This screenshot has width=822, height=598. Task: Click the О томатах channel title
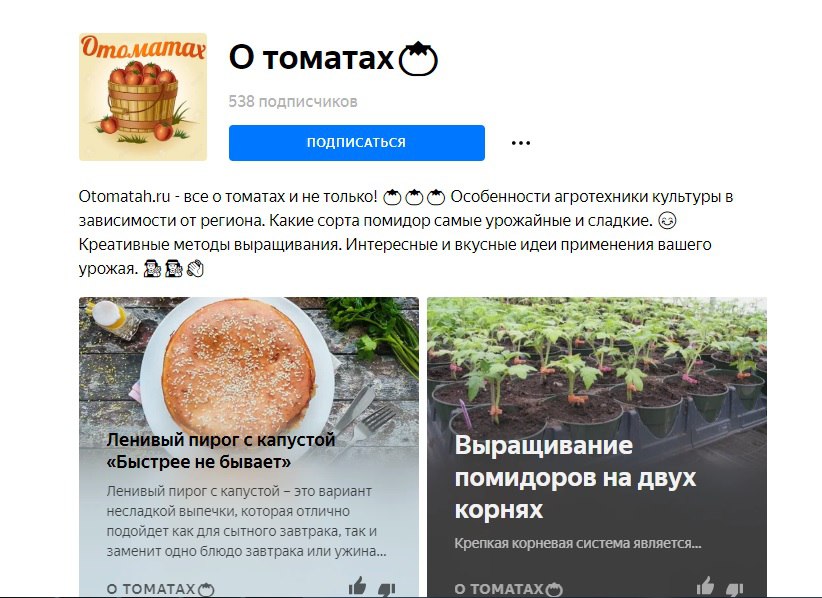click(x=311, y=58)
